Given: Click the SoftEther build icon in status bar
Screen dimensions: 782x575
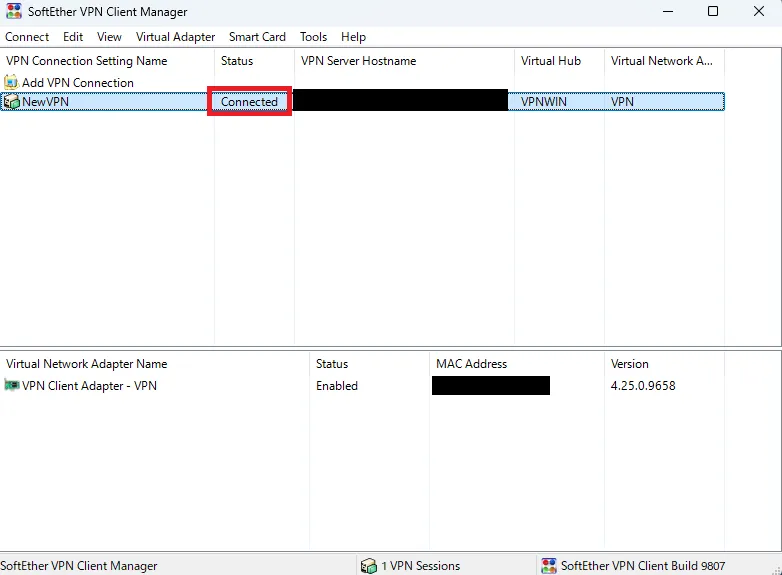Looking at the screenshot, I should click(x=549, y=566).
